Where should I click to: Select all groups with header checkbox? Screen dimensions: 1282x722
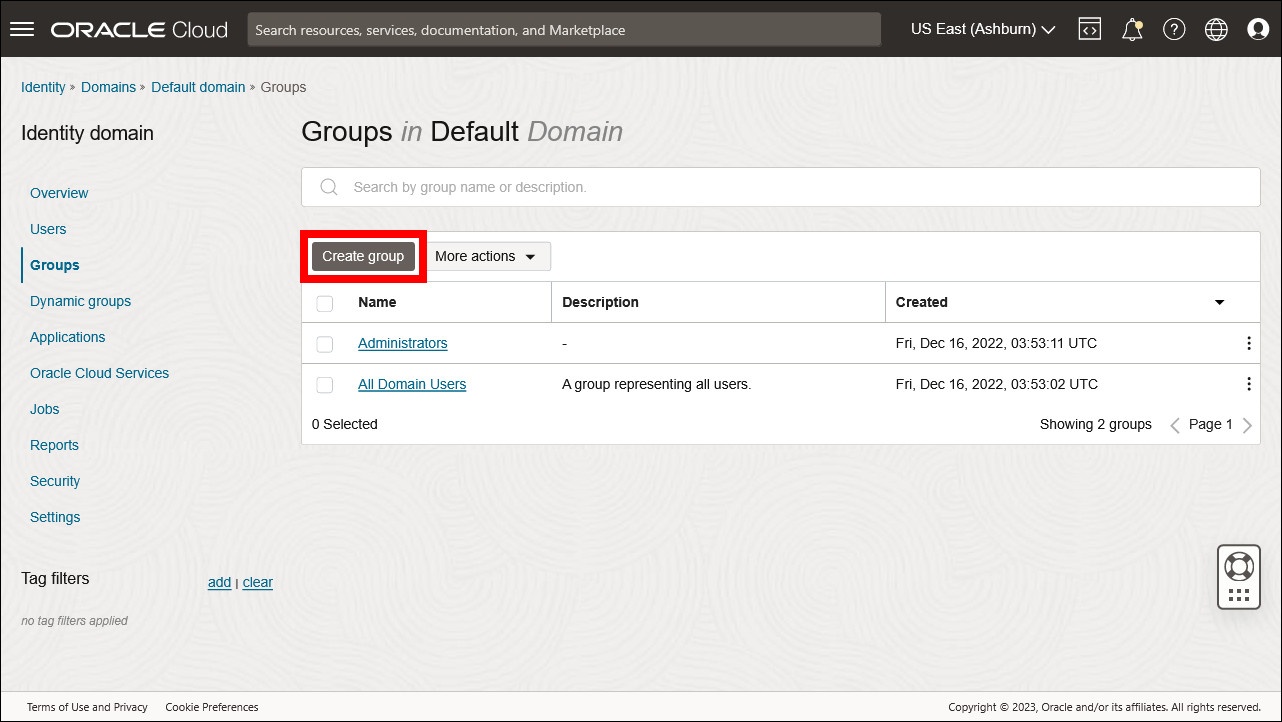[324, 302]
